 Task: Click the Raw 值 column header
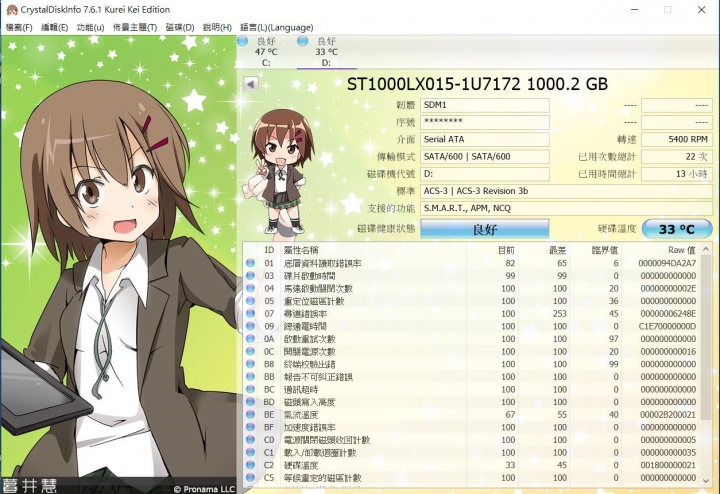[661, 250]
